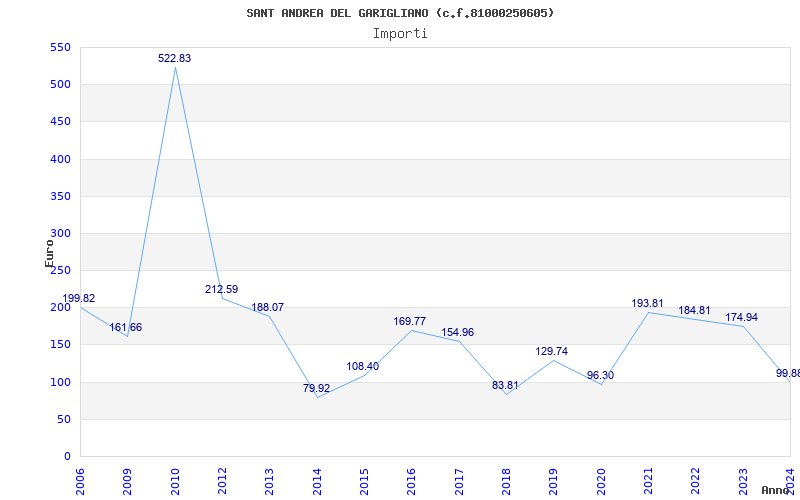
Task: Select the 50 y-axis tick label
Action: tap(63, 419)
